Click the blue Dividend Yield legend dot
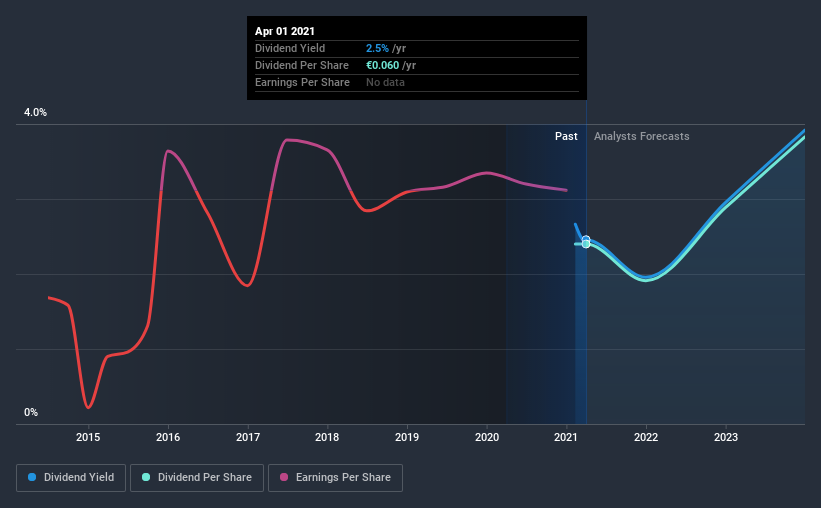The height and width of the screenshot is (508, 821). point(32,477)
